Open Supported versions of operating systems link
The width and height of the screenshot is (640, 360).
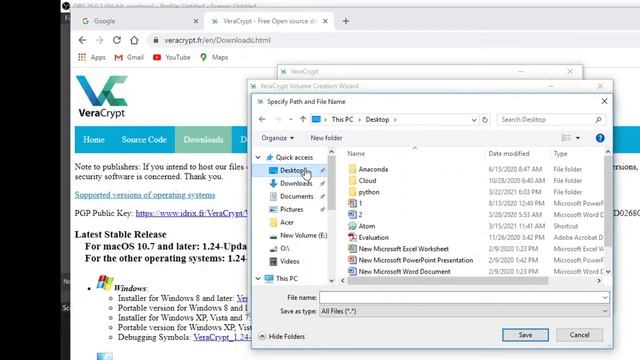(144, 195)
